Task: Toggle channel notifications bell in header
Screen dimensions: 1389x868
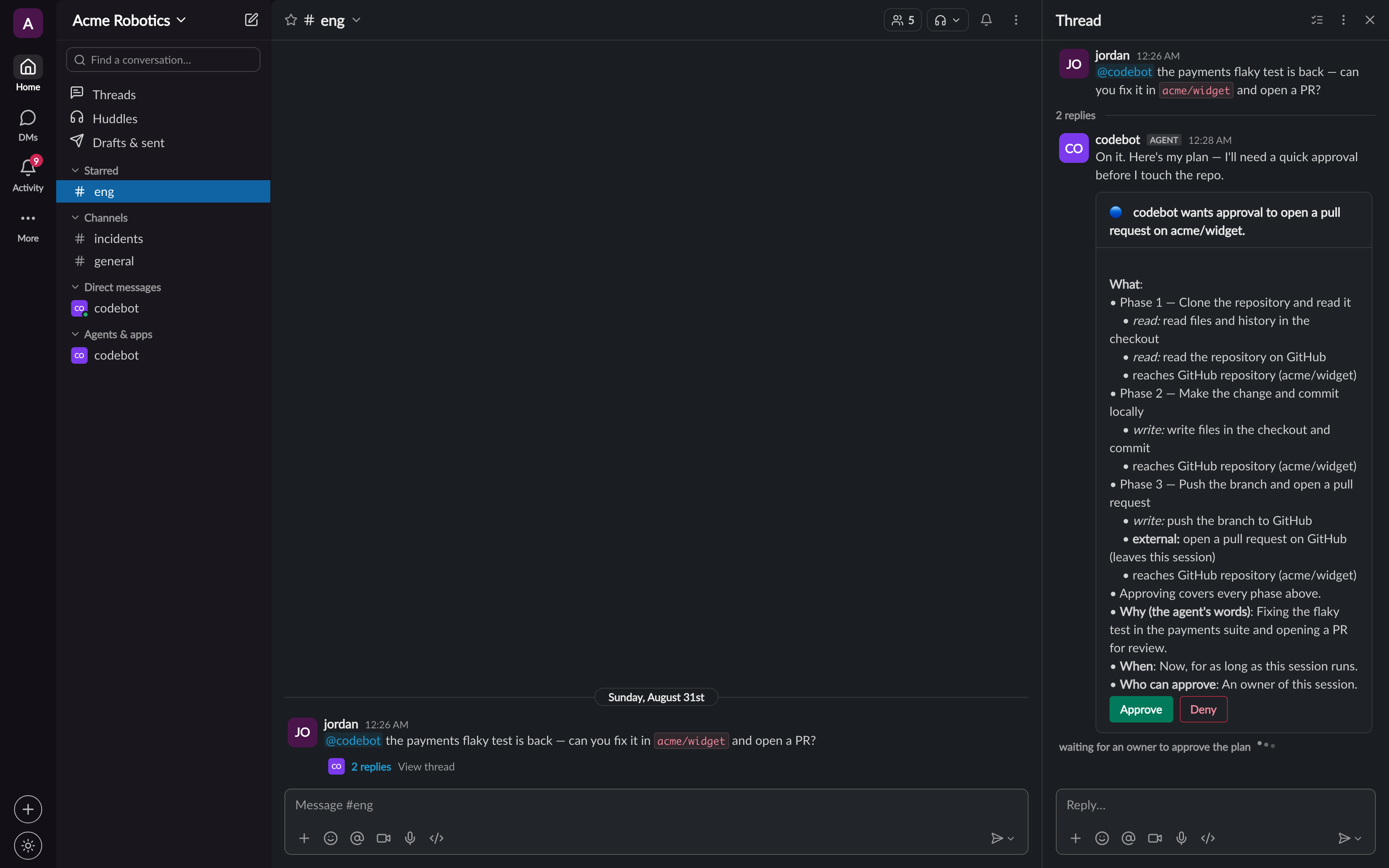Action: pyautogui.click(x=986, y=20)
